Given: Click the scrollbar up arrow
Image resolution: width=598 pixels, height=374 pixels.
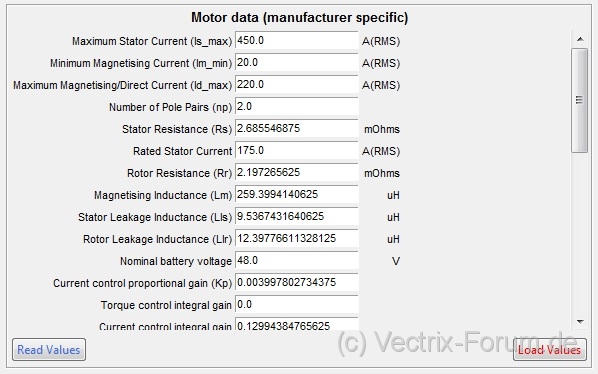Looking at the screenshot, I should click(580, 39).
